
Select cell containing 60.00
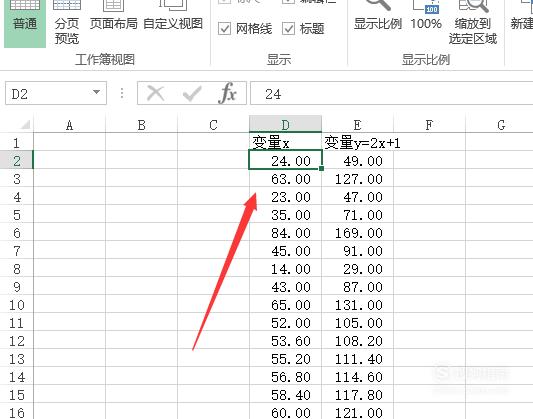(x=286, y=412)
